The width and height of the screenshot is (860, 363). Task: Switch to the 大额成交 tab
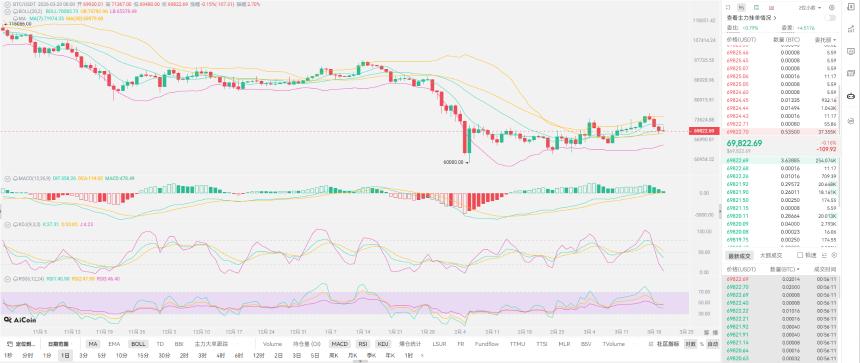tap(771, 256)
